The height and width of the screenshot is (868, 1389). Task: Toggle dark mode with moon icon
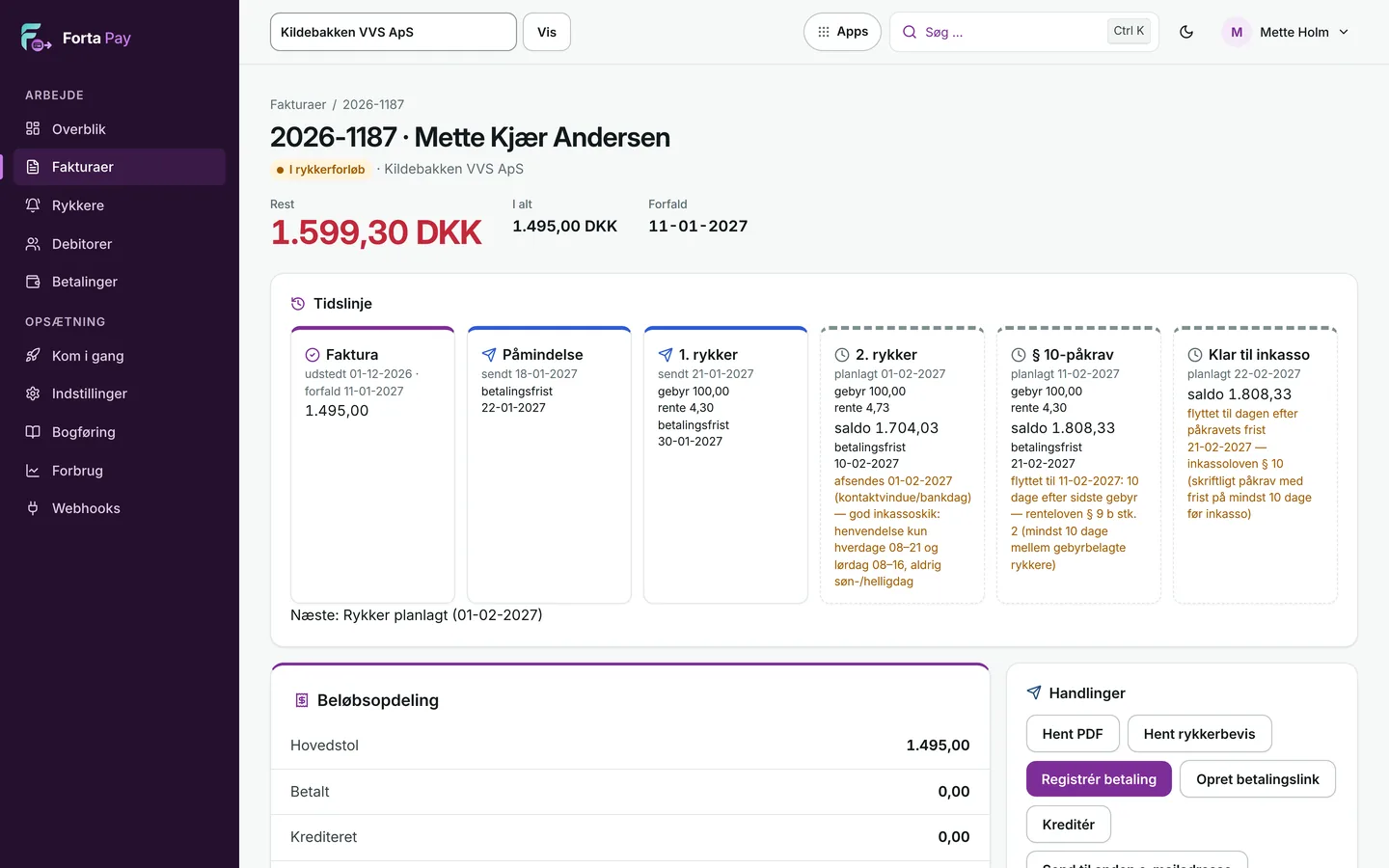[x=1186, y=32]
